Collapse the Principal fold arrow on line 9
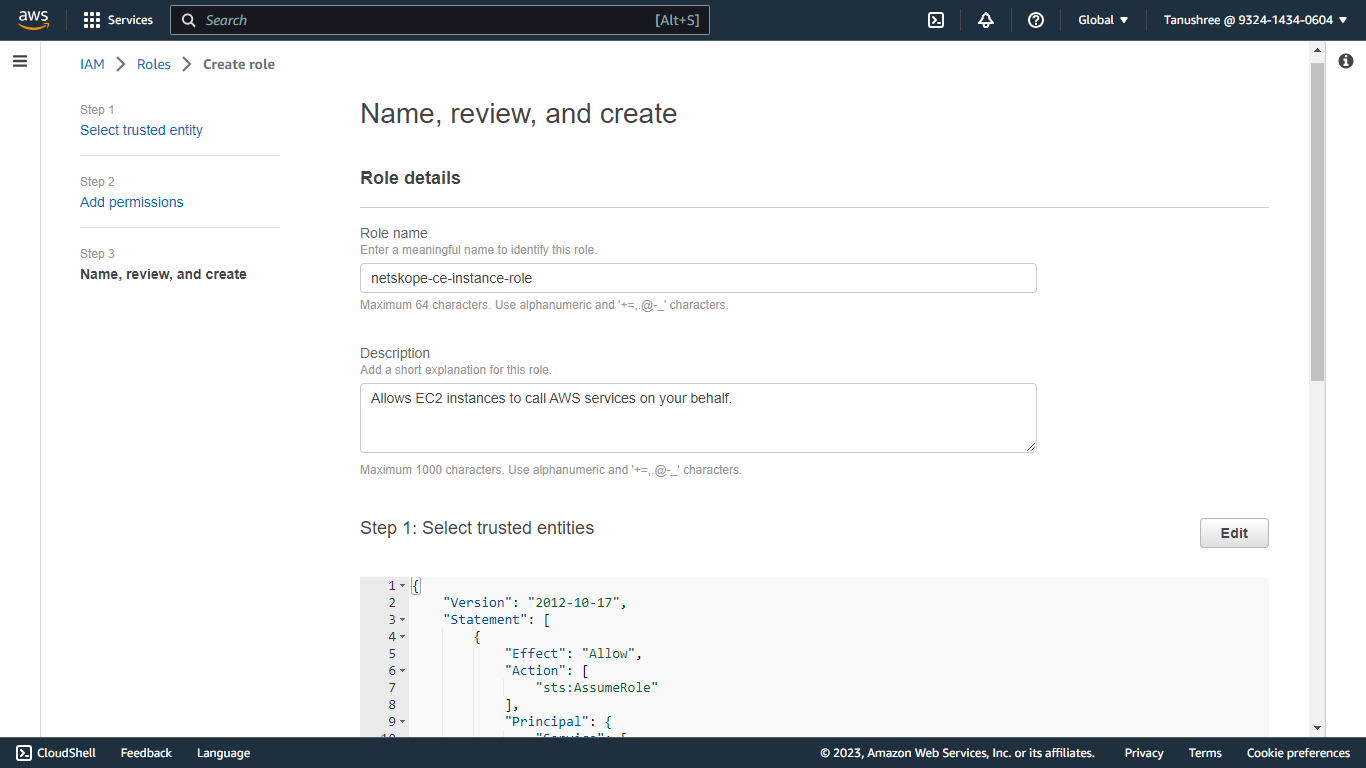This screenshot has height=768, width=1366. (x=402, y=721)
